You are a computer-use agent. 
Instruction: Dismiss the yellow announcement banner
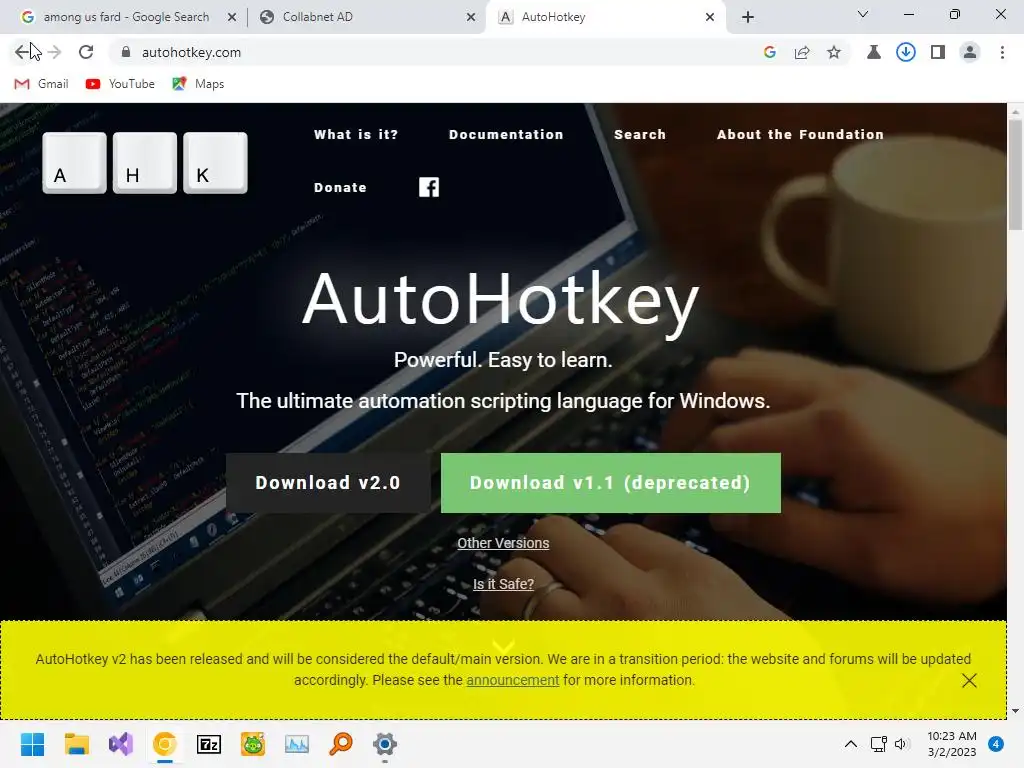pyautogui.click(x=969, y=680)
